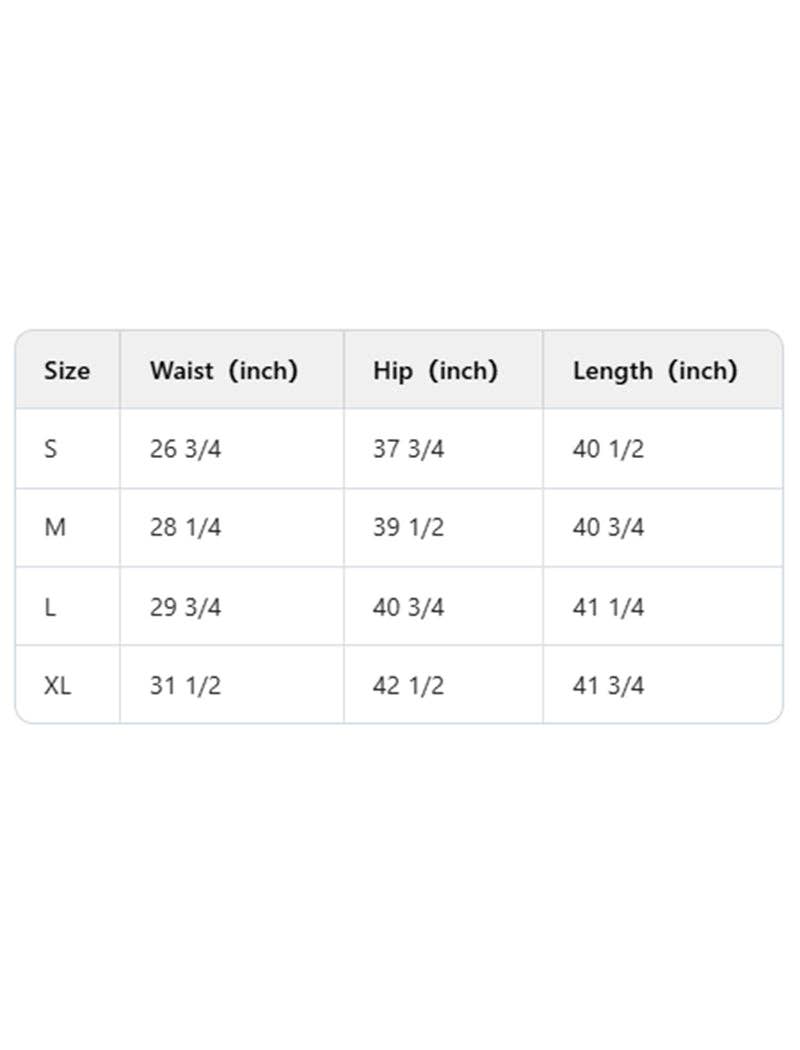This screenshot has width=800, height=1050.
Task: Select the 39 1/2 hip value
Action: click(x=408, y=527)
